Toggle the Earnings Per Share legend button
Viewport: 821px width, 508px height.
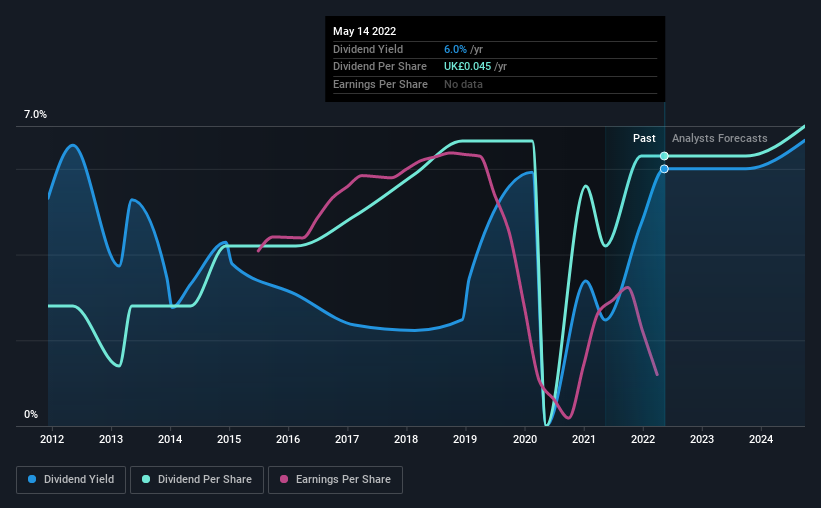coord(335,480)
